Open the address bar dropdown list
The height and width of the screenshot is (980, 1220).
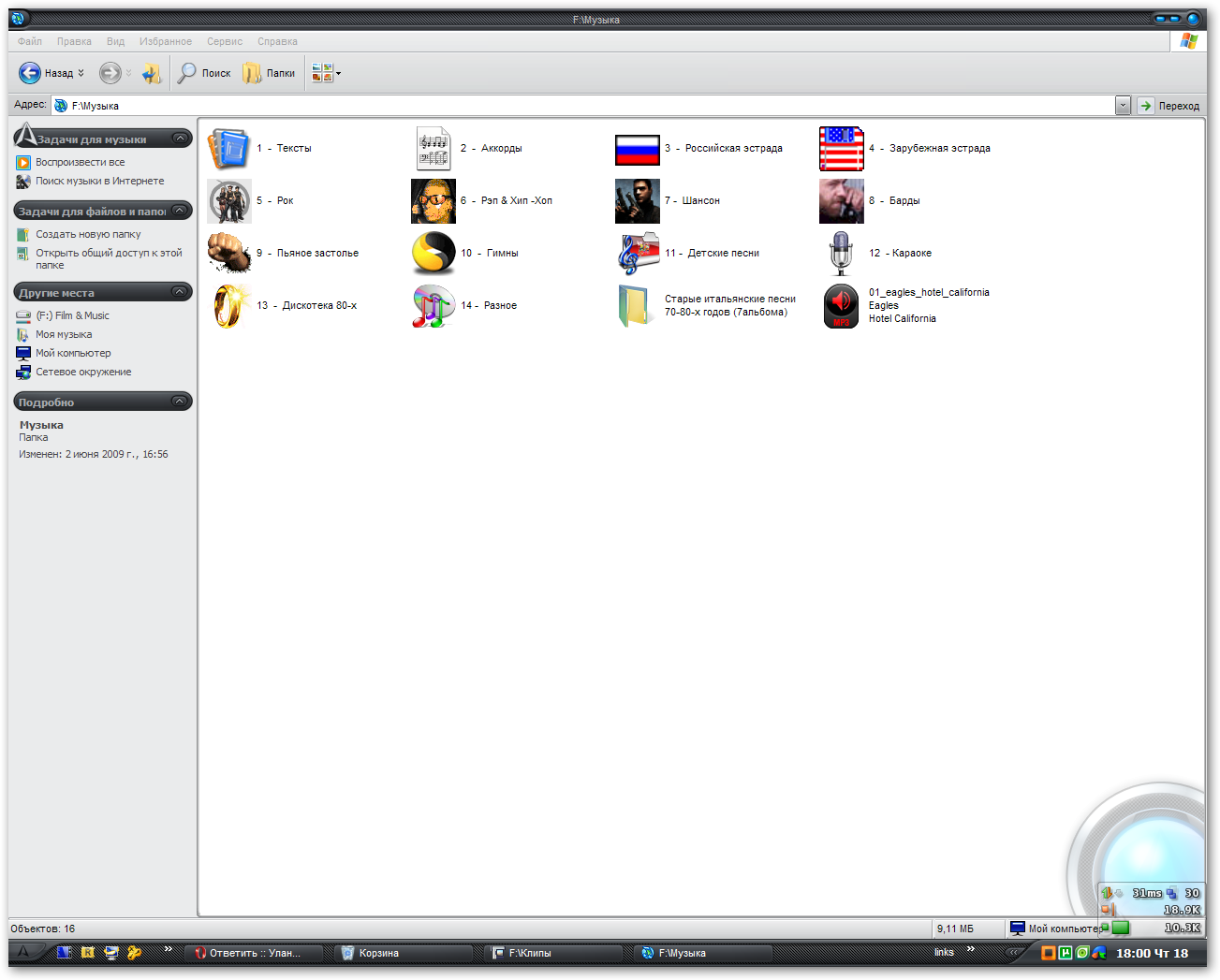[x=1123, y=105]
